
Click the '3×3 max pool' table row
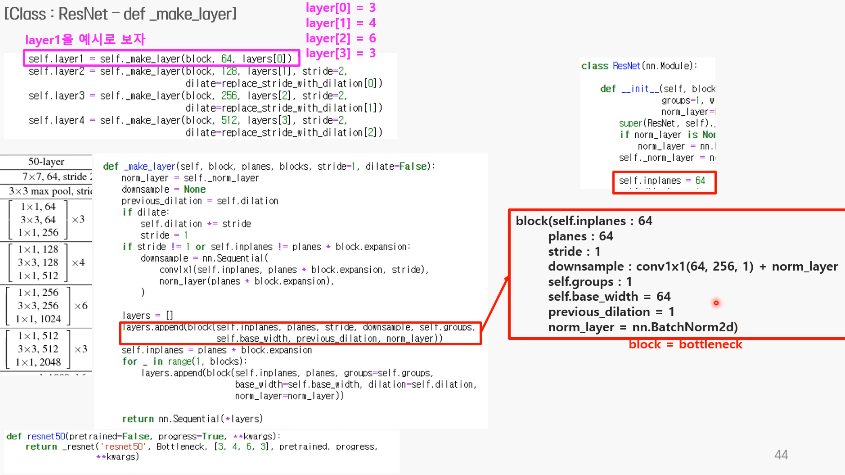tap(51, 191)
